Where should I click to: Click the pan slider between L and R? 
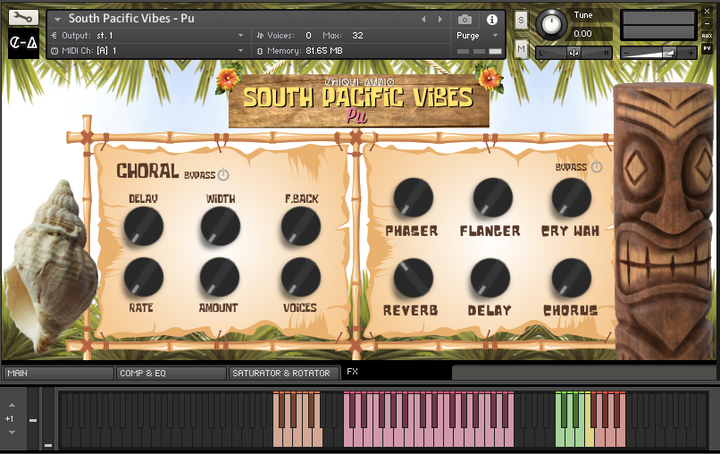pos(574,53)
